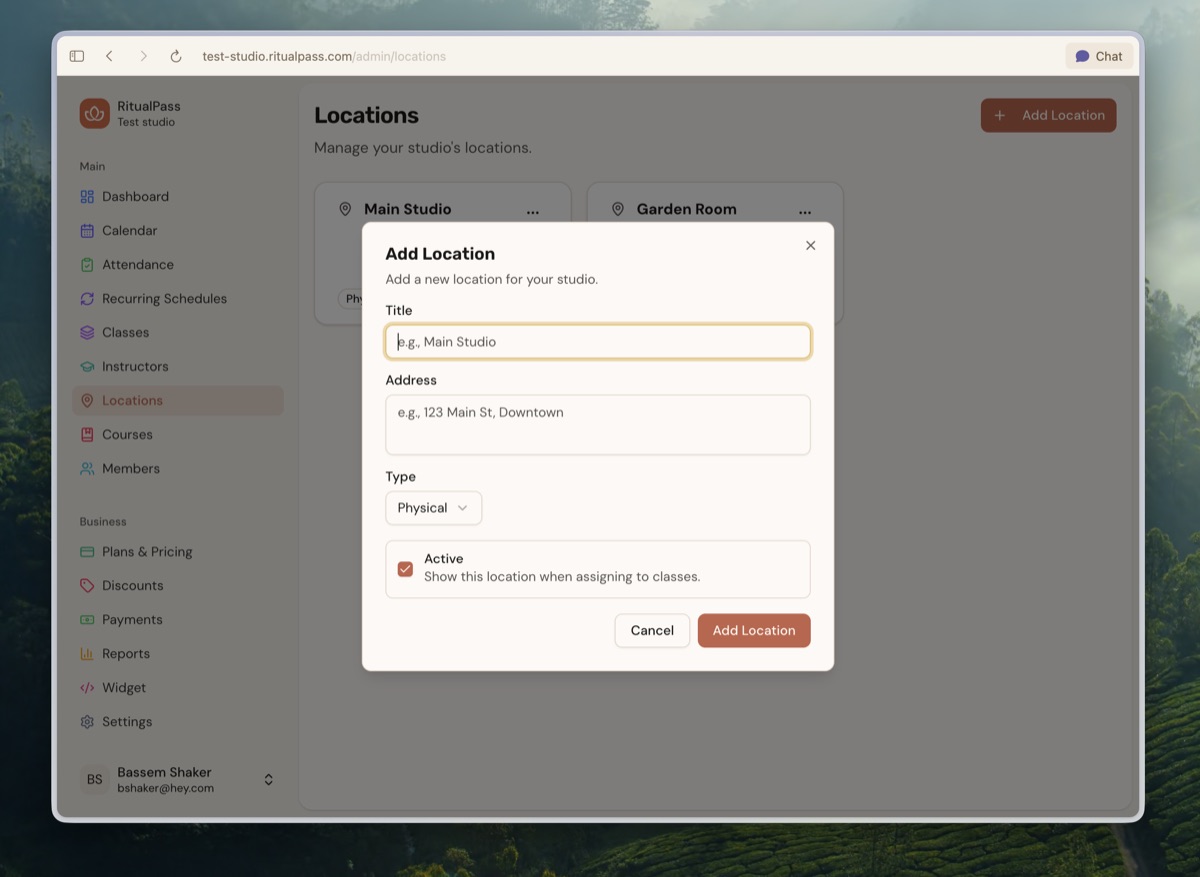The height and width of the screenshot is (877, 1200).
Task: Click the Address text area
Action: (598, 425)
